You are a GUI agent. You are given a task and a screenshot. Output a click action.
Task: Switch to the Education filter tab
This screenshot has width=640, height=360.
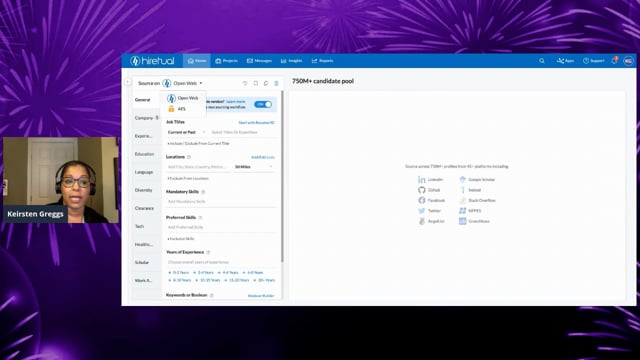point(144,154)
